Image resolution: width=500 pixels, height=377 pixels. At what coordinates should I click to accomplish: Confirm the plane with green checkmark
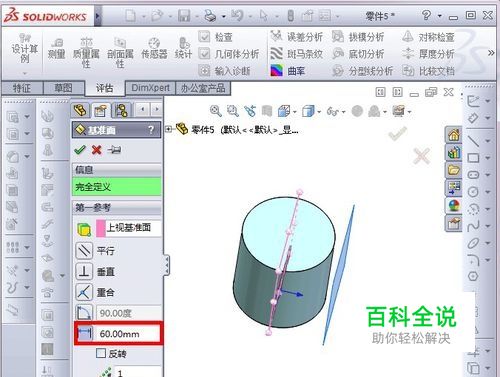(x=80, y=150)
